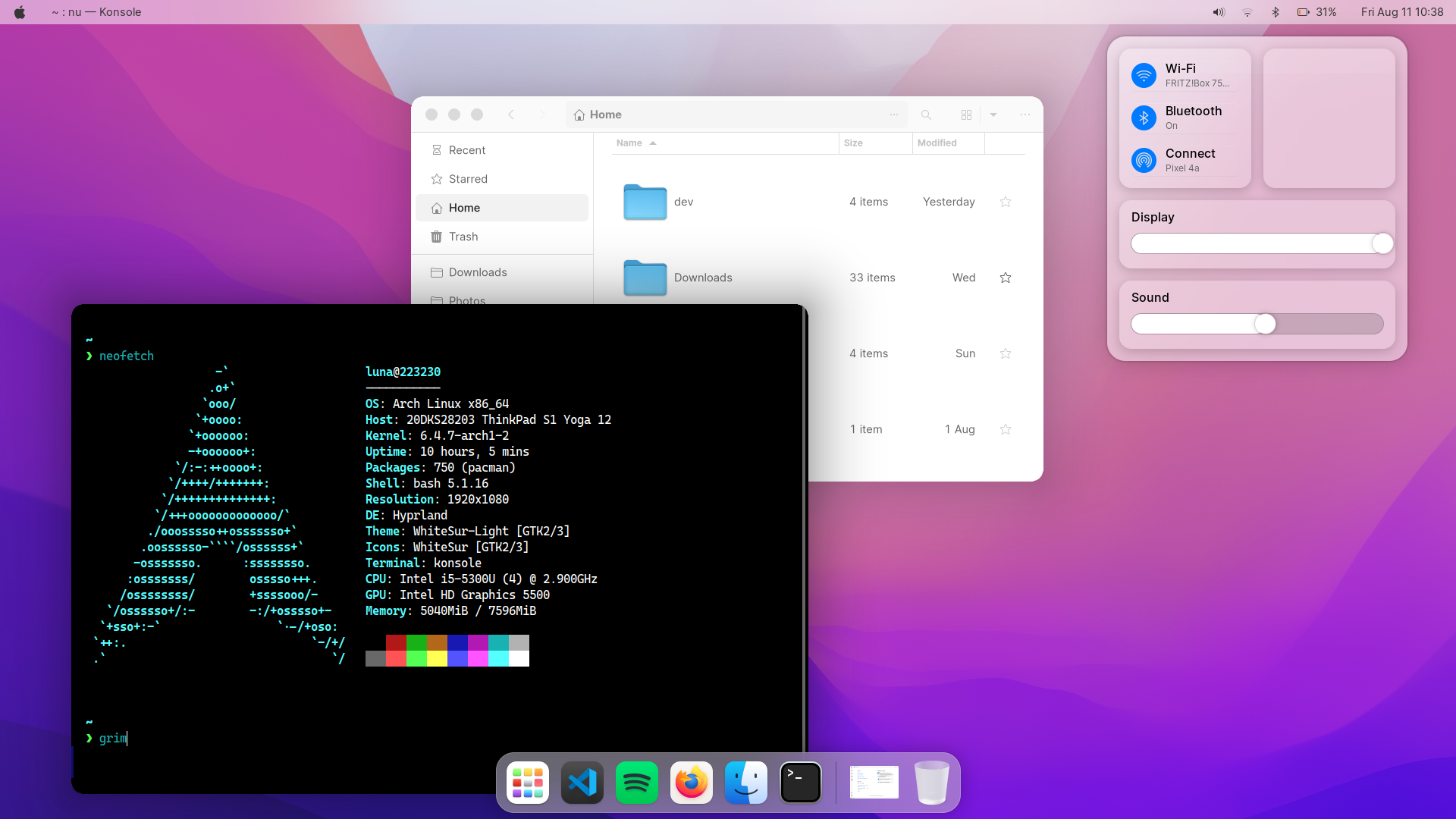Click the Sound volume slider handle
1456x819 pixels.
[1265, 324]
